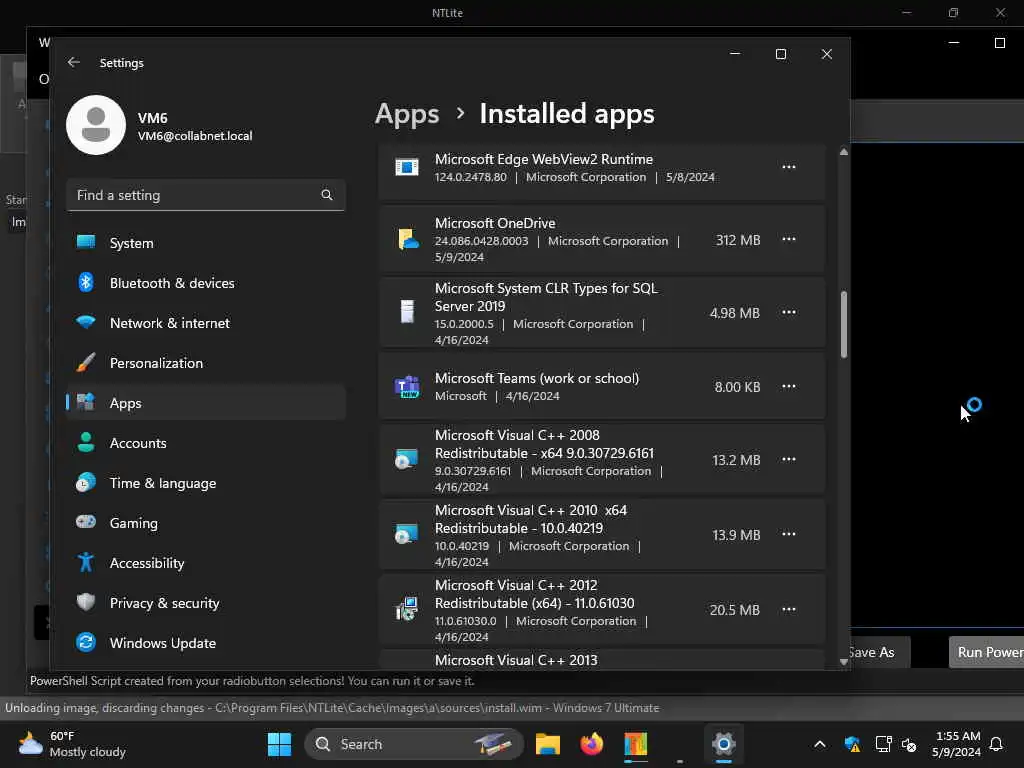Click the muted volume tray icon

tap(908, 744)
